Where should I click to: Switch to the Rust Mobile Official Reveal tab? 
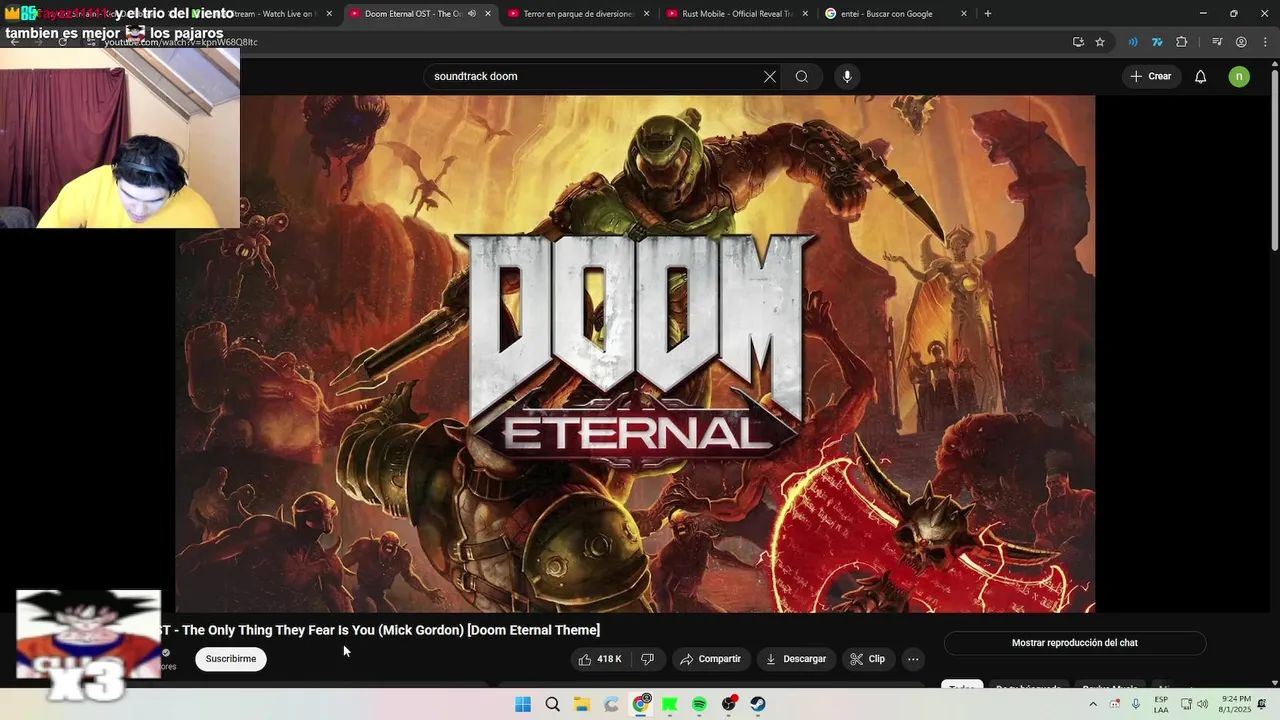[736, 14]
